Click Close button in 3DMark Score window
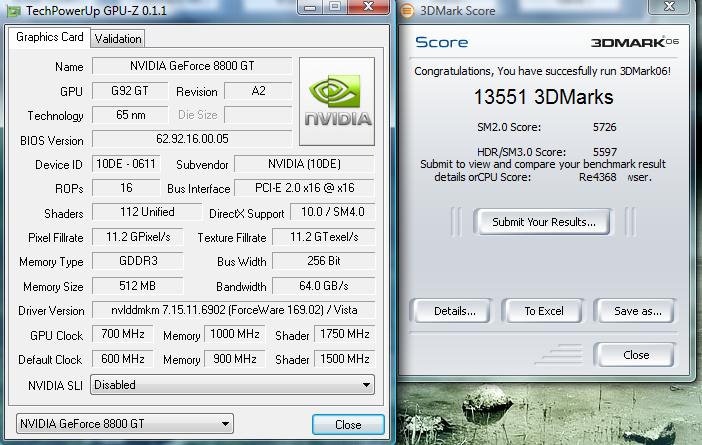This screenshot has height=445, width=702. pyautogui.click(x=636, y=355)
